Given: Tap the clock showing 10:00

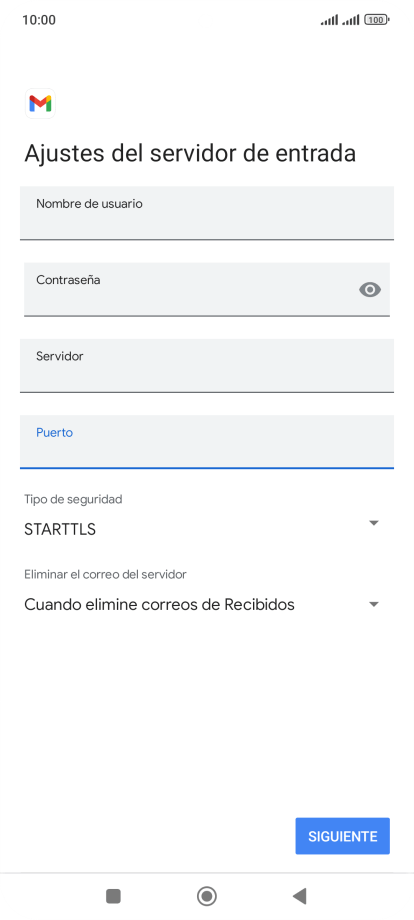Looking at the screenshot, I should 39,20.
